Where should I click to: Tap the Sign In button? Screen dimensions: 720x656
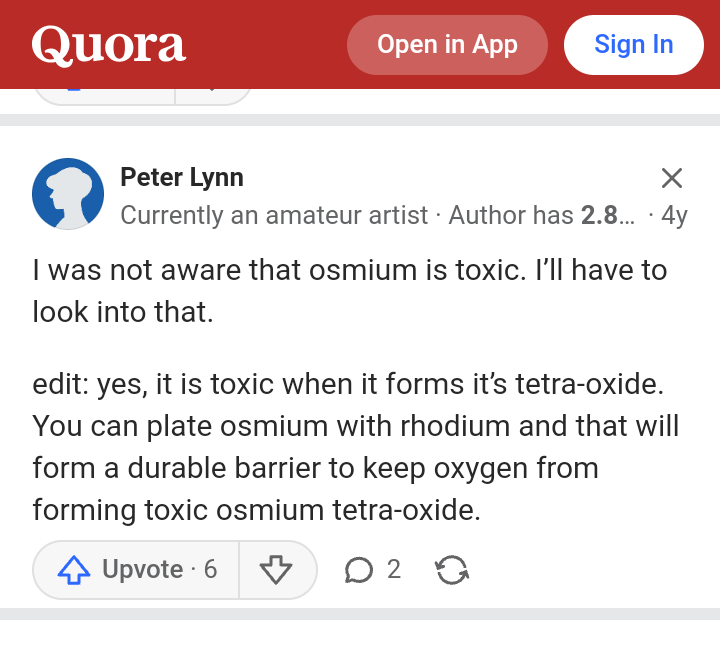pos(633,45)
